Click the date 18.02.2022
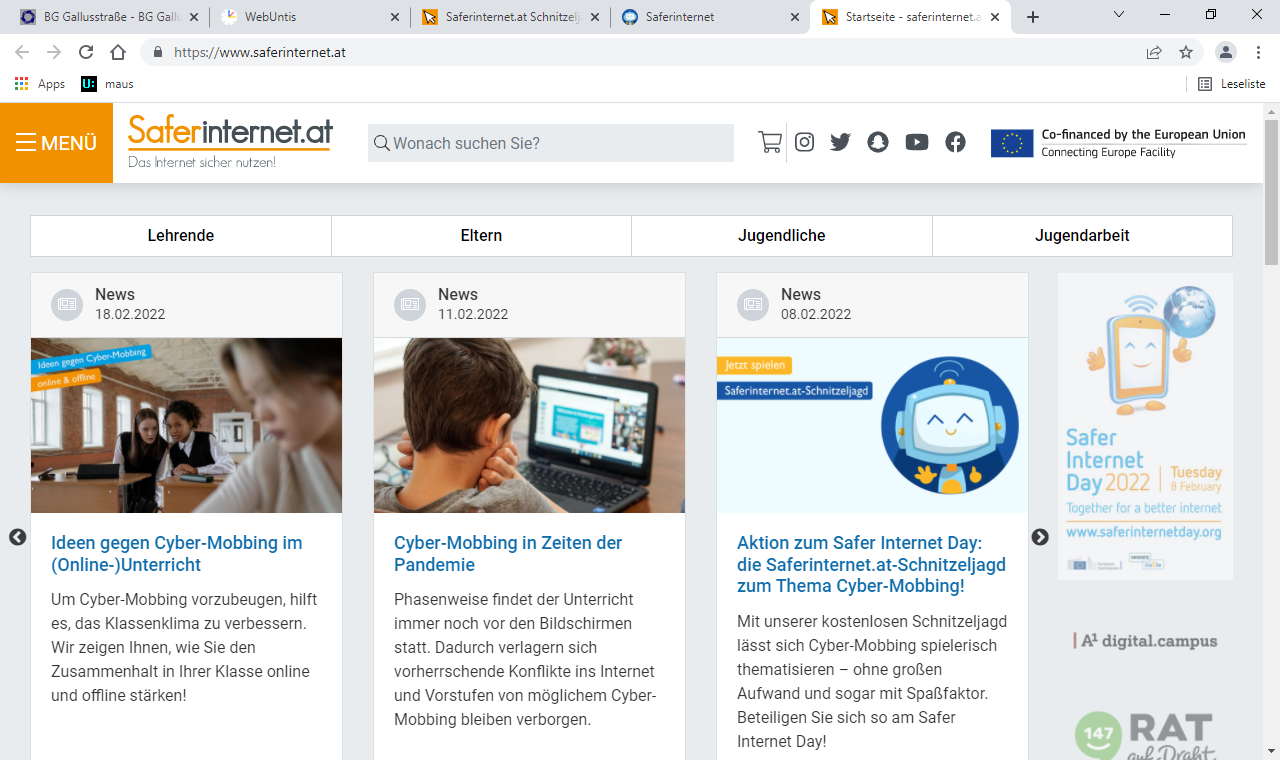 pos(130,314)
